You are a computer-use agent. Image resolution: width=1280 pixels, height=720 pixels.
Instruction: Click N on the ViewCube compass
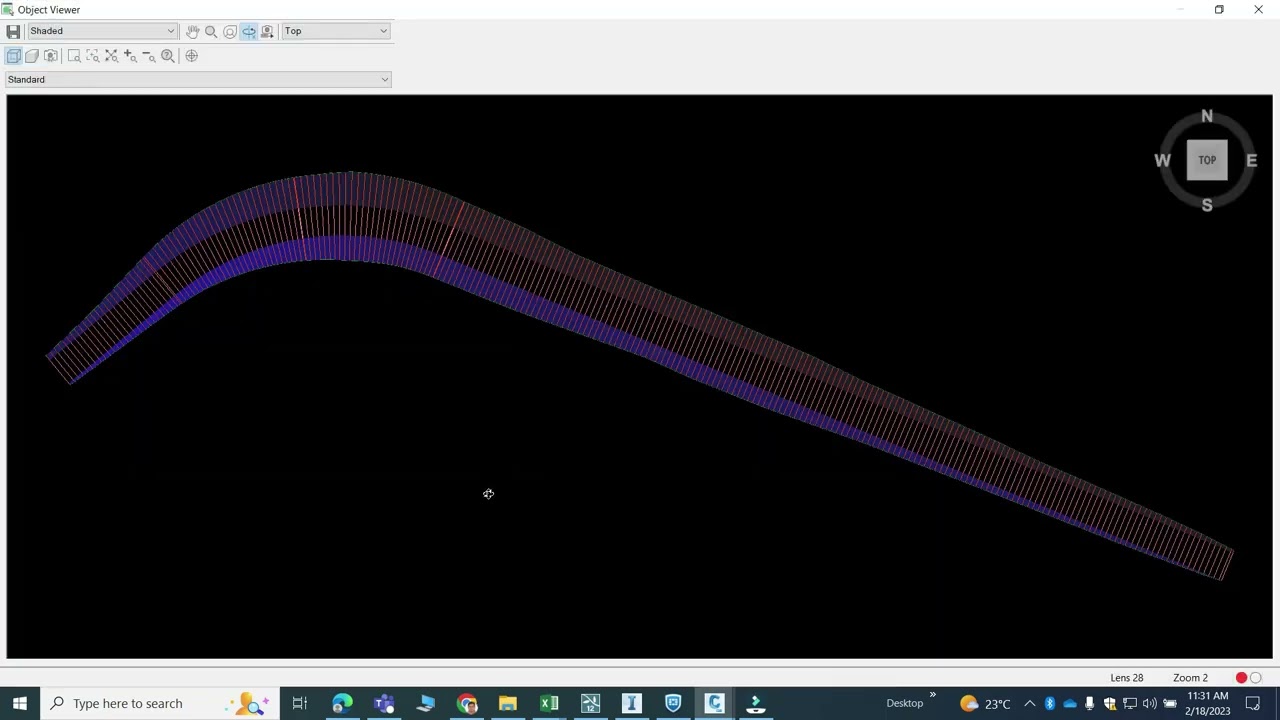pos(1207,117)
